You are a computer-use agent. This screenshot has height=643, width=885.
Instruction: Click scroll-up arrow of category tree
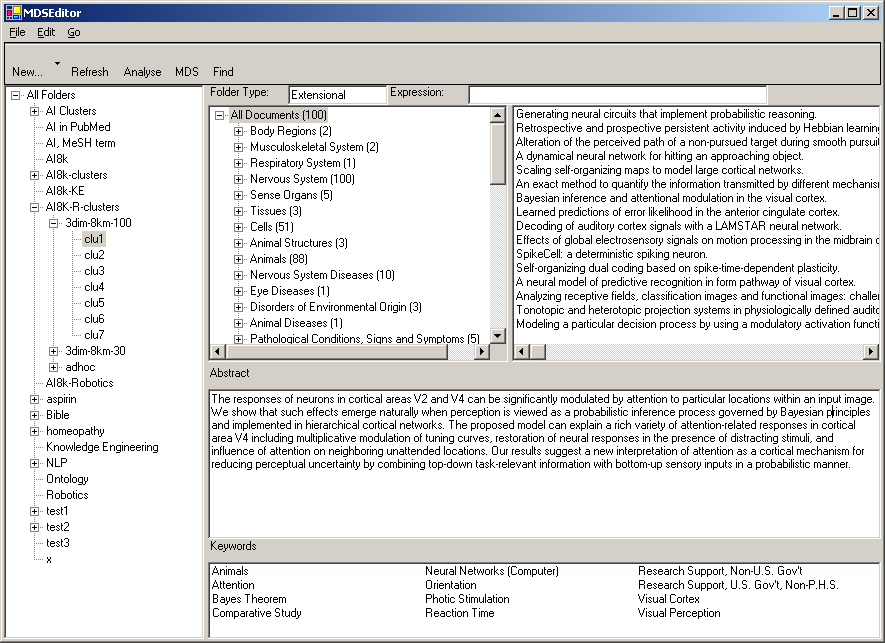497,115
